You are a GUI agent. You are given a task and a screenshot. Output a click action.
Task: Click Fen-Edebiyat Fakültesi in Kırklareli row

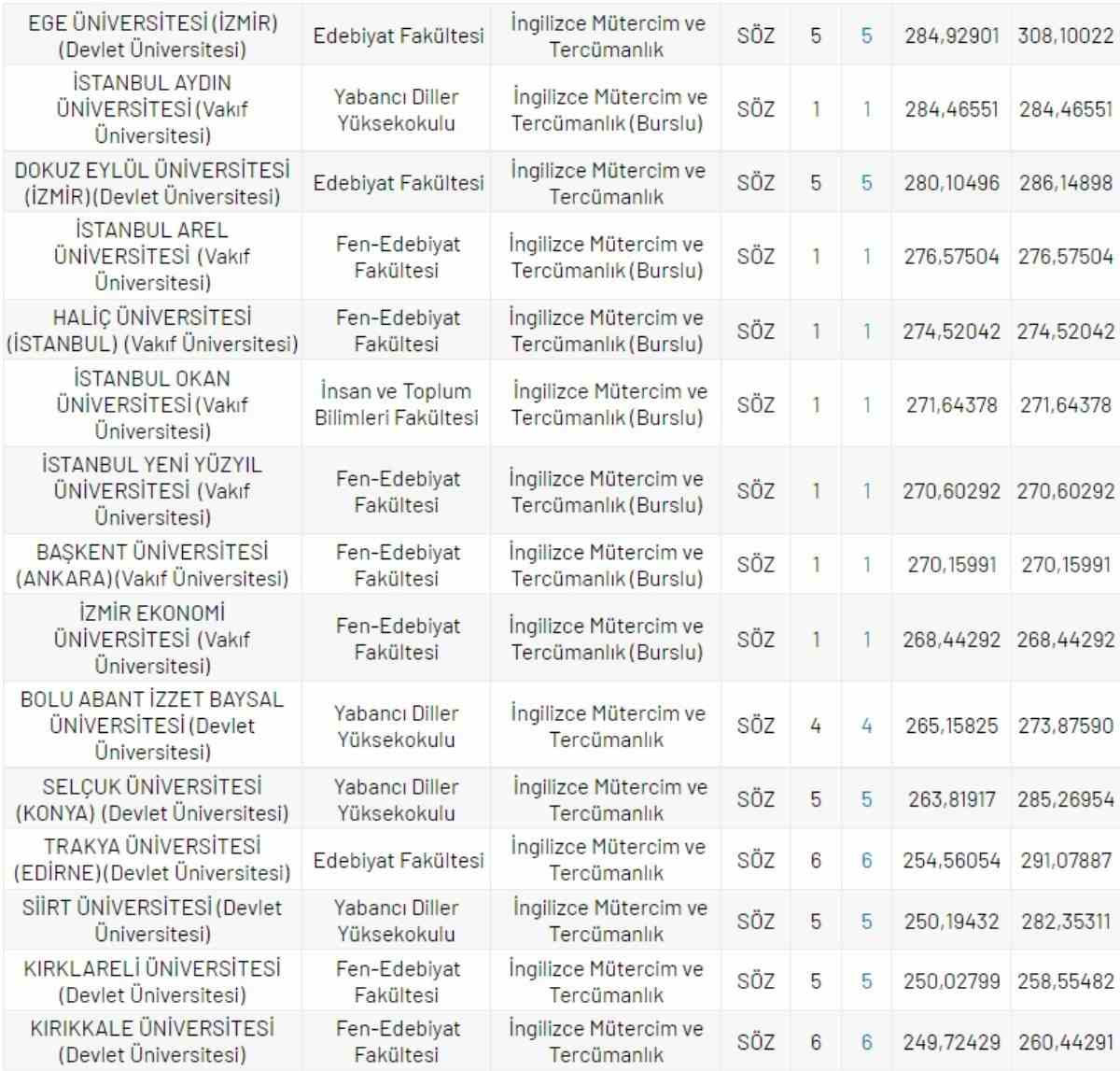point(397,981)
